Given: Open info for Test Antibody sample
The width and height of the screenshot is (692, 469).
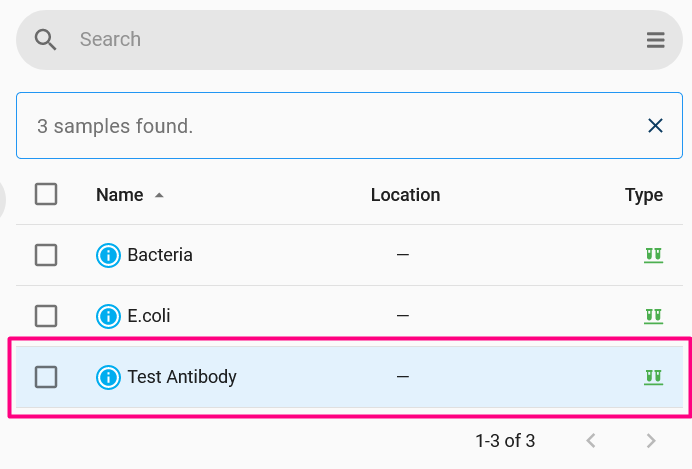Looking at the screenshot, I should (x=108, y=377).
